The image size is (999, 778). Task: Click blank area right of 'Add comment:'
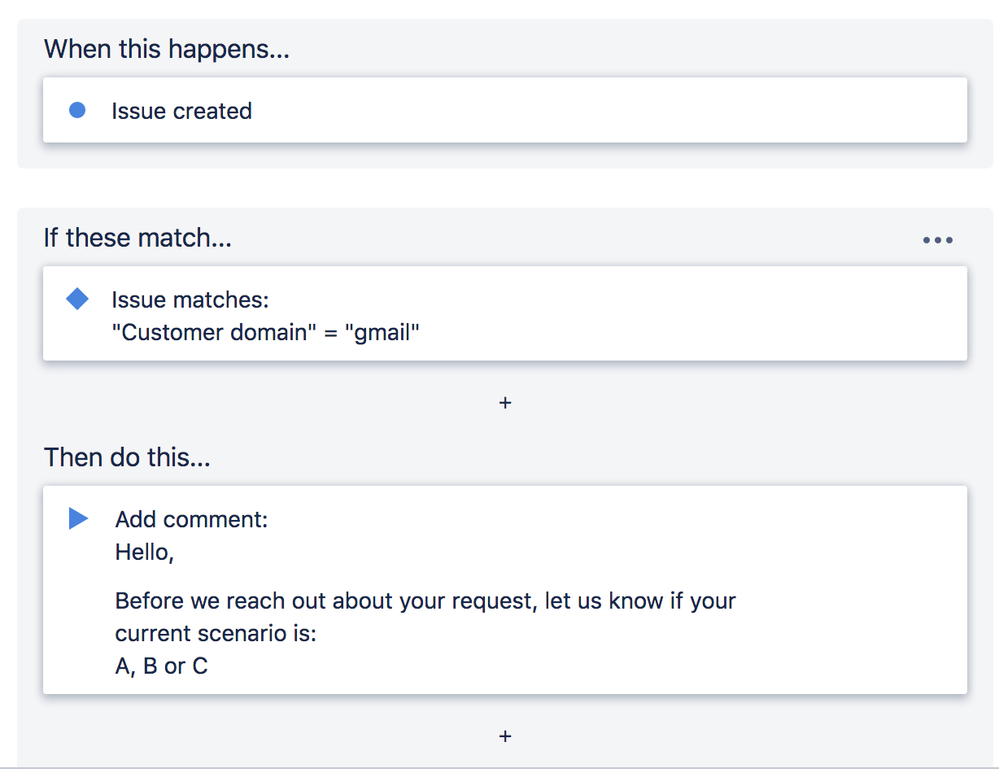coord(600,519)
